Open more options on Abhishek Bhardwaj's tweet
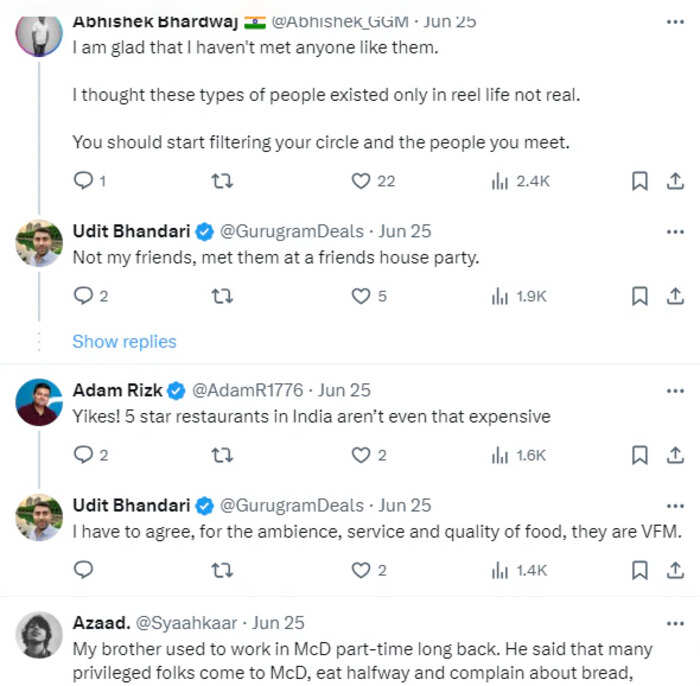Image resolution: width=700 pixels, height=686 pixels. (x=675, y=22)
